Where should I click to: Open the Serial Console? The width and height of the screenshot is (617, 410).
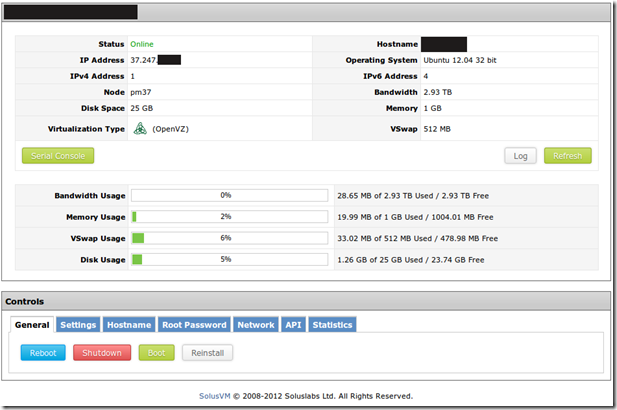click(x=58, y=156)
